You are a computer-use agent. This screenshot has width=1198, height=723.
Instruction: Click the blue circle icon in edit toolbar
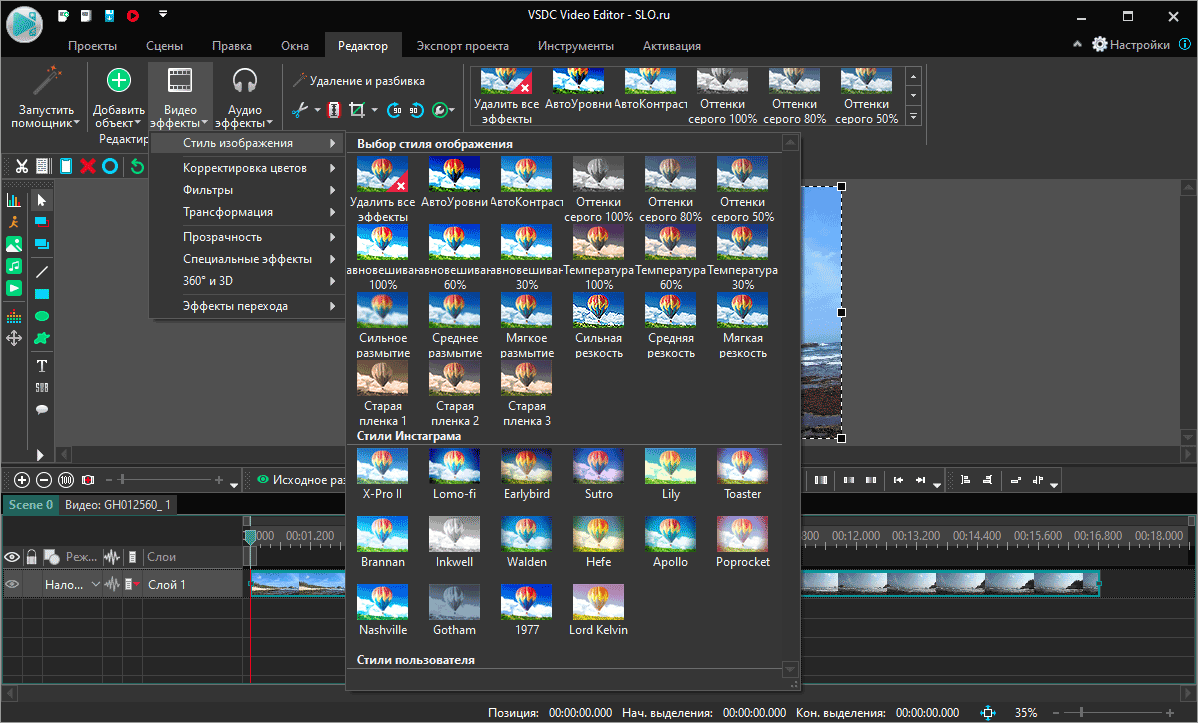110,166
